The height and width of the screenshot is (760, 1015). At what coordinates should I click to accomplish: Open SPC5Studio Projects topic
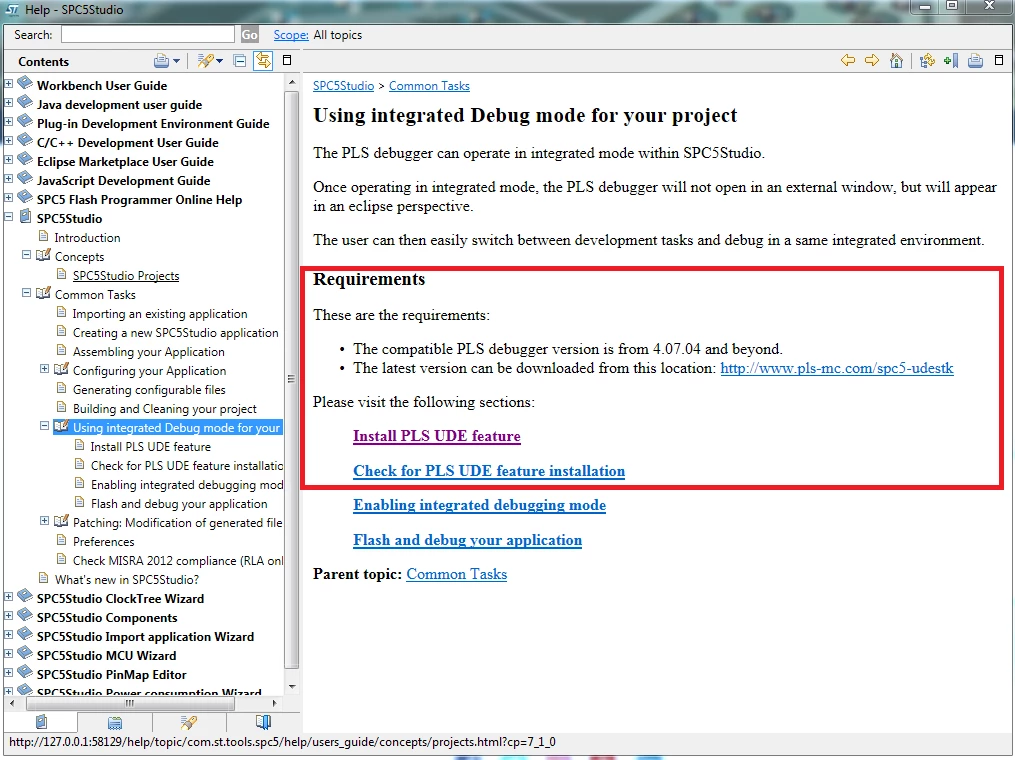tap(126, 276)
